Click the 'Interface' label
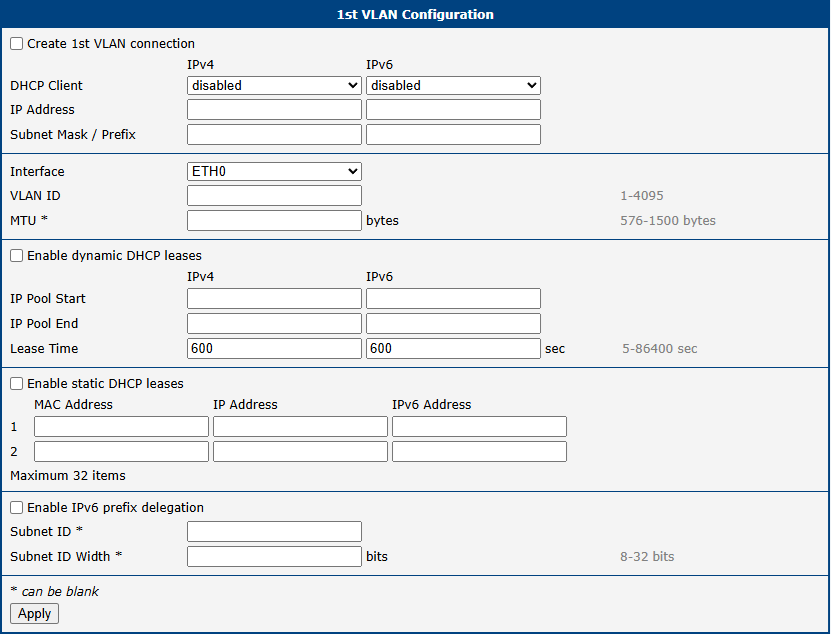The image size is (831, 634). [37, 171]
